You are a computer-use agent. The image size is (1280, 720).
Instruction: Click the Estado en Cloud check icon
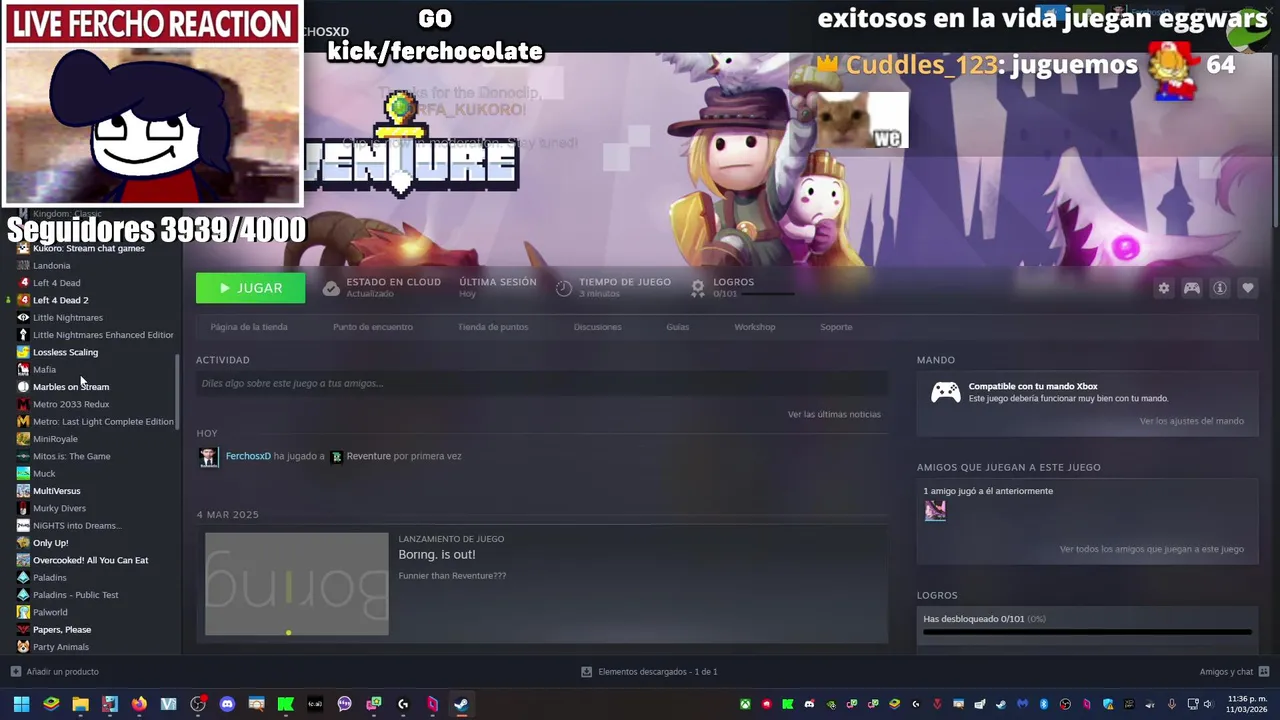pos(331,288)
